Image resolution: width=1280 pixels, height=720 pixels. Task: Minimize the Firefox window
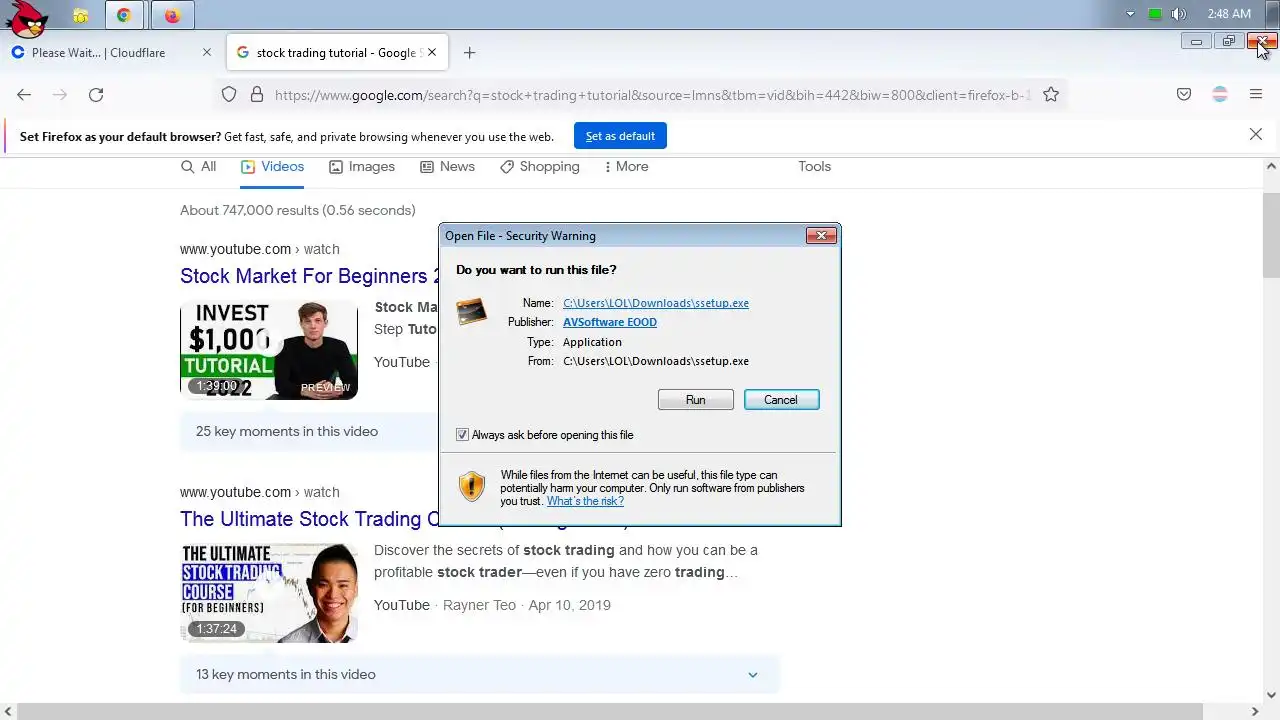(1196, 42)
